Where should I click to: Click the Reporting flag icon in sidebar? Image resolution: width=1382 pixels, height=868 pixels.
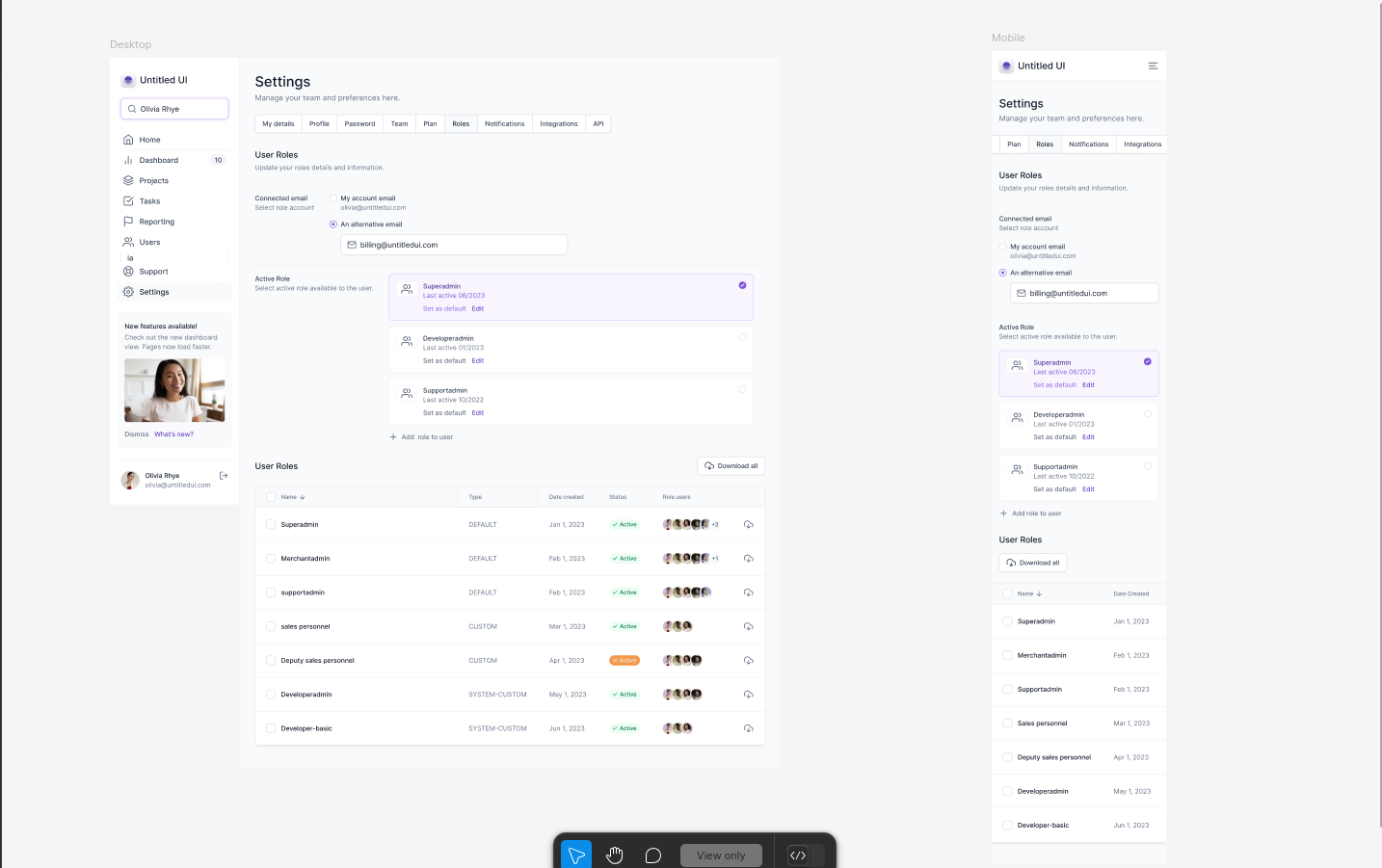tap(128, 222)
